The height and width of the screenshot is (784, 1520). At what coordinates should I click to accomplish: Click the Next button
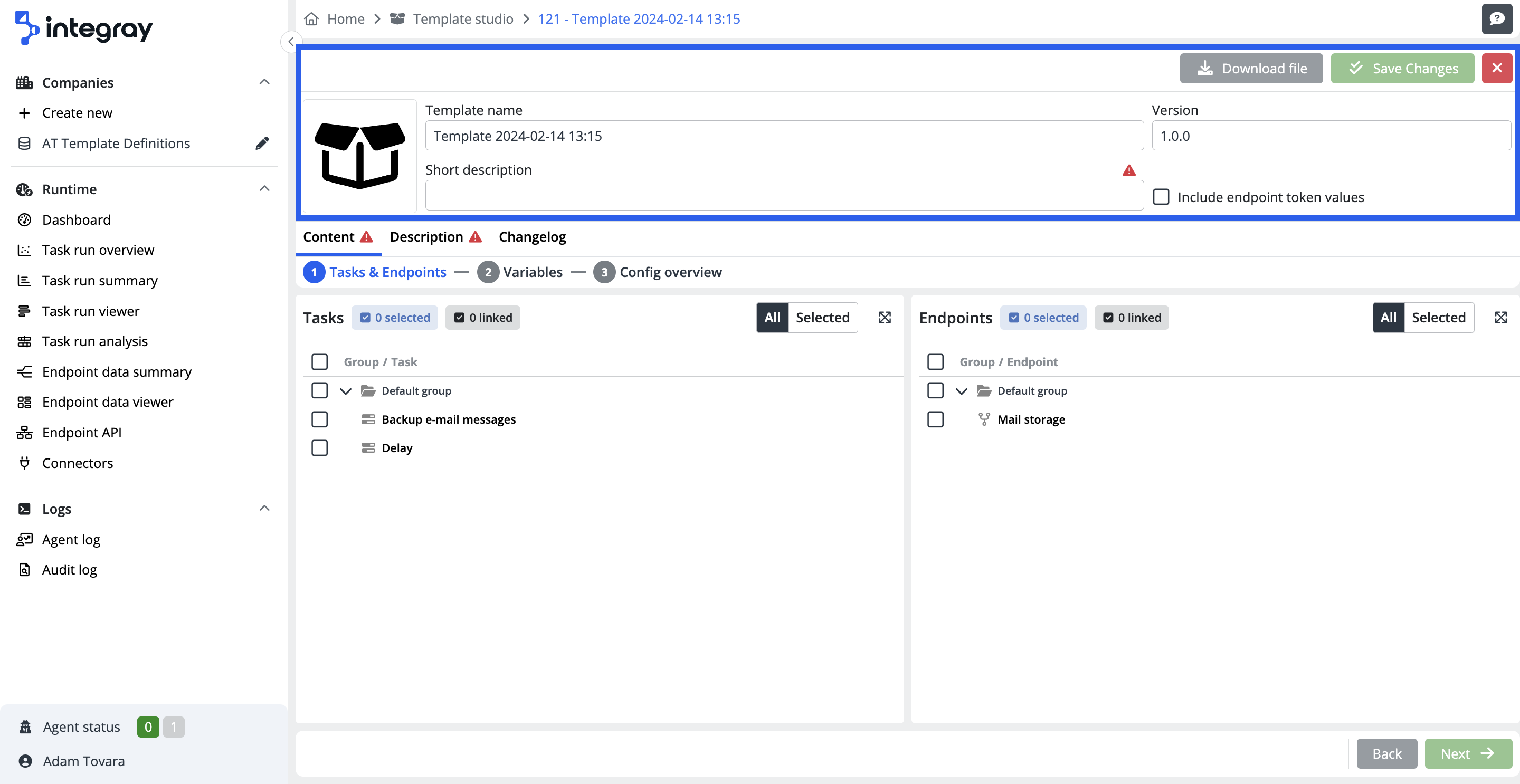(x=1467, y=753)
